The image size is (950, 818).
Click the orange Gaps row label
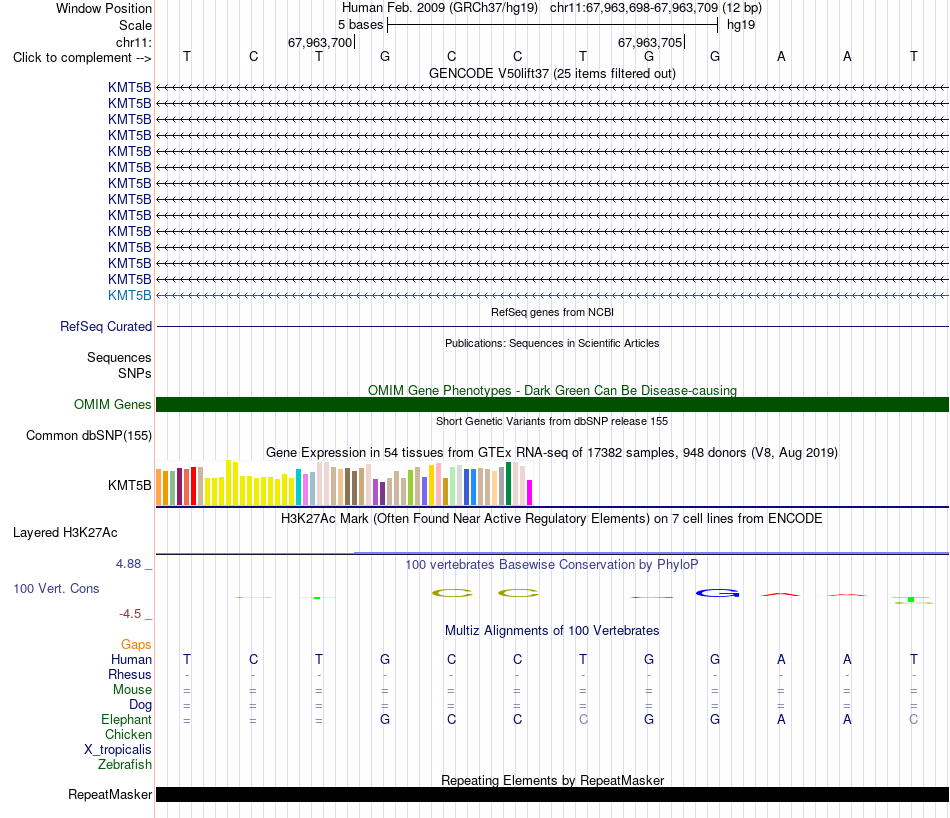136,645
